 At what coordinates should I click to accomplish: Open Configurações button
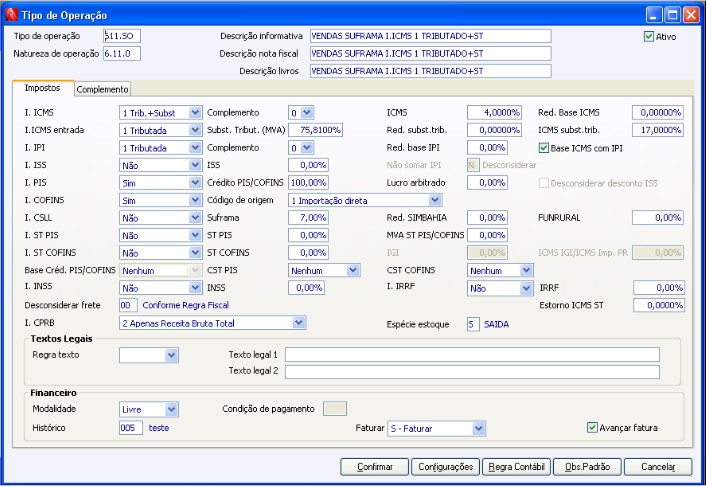tap(444, 467)
